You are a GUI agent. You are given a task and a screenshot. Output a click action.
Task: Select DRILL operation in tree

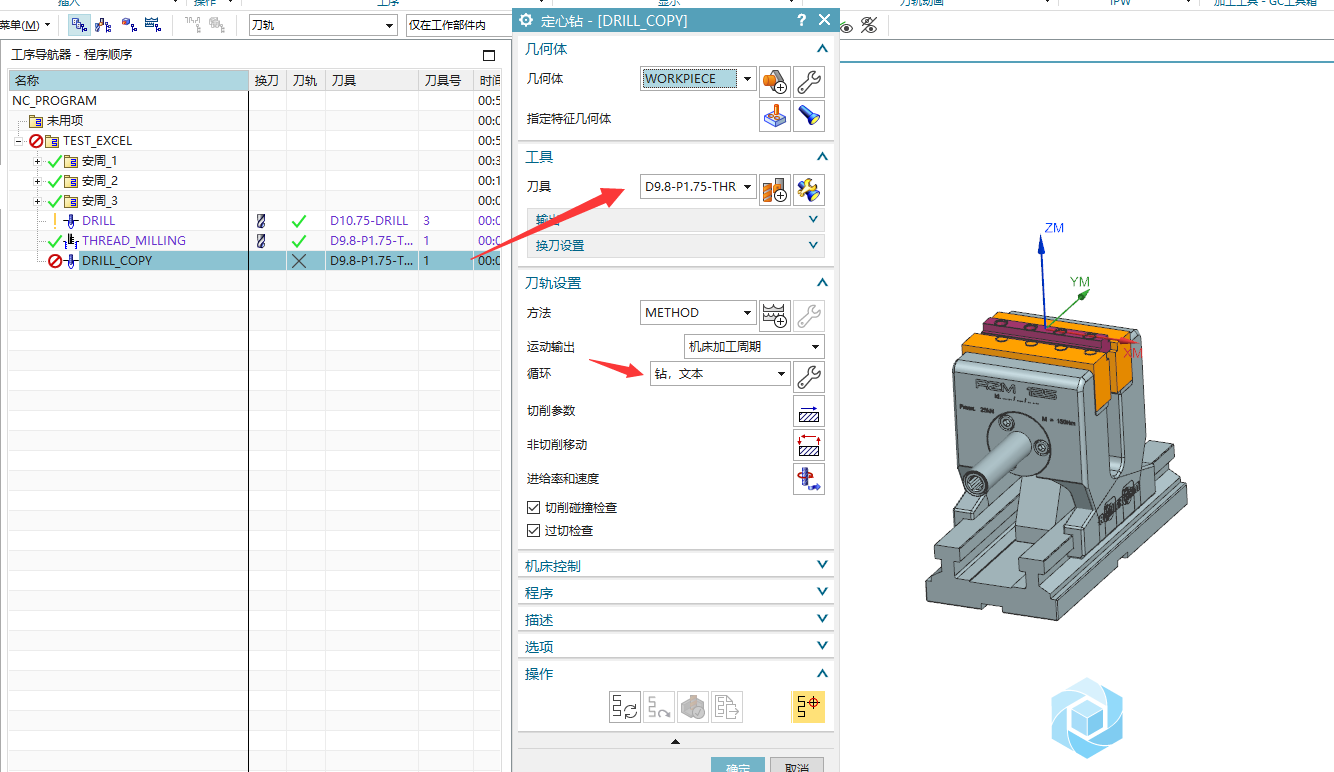[x=98, y=221]
